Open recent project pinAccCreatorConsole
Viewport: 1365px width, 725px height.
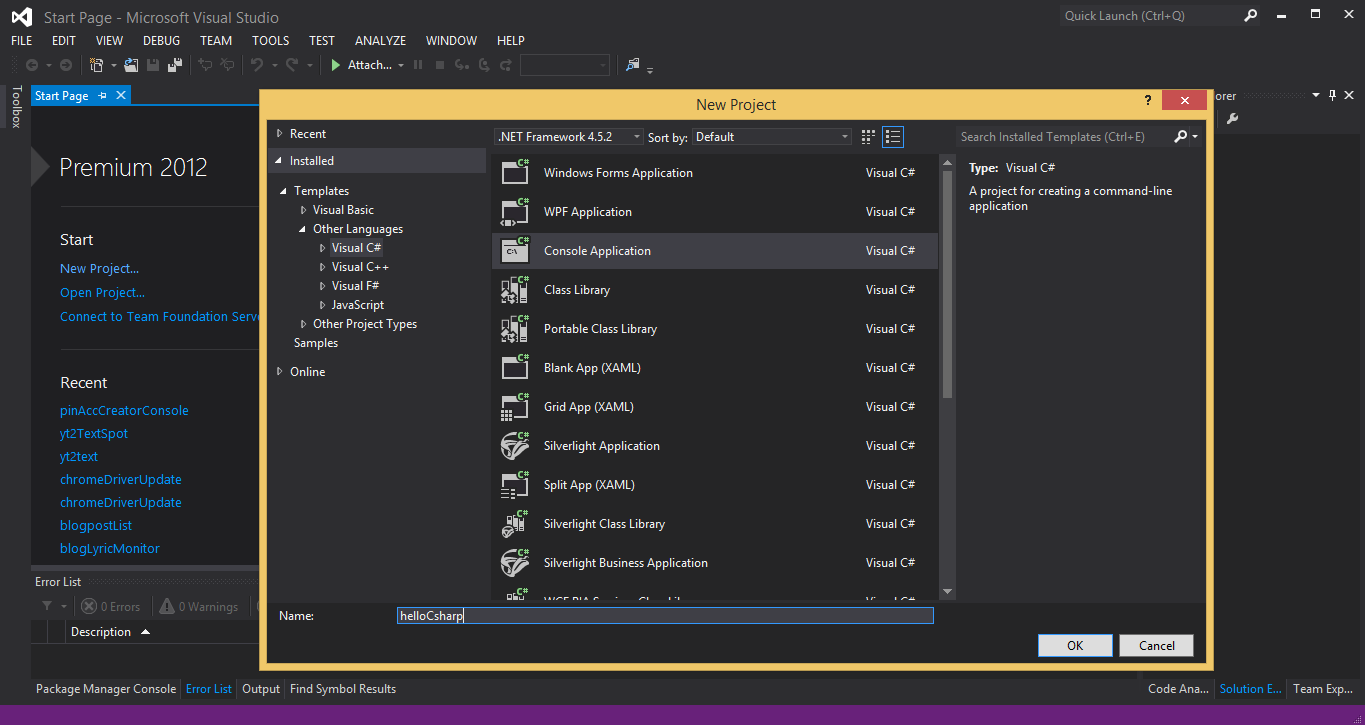[x=124, y=411]
